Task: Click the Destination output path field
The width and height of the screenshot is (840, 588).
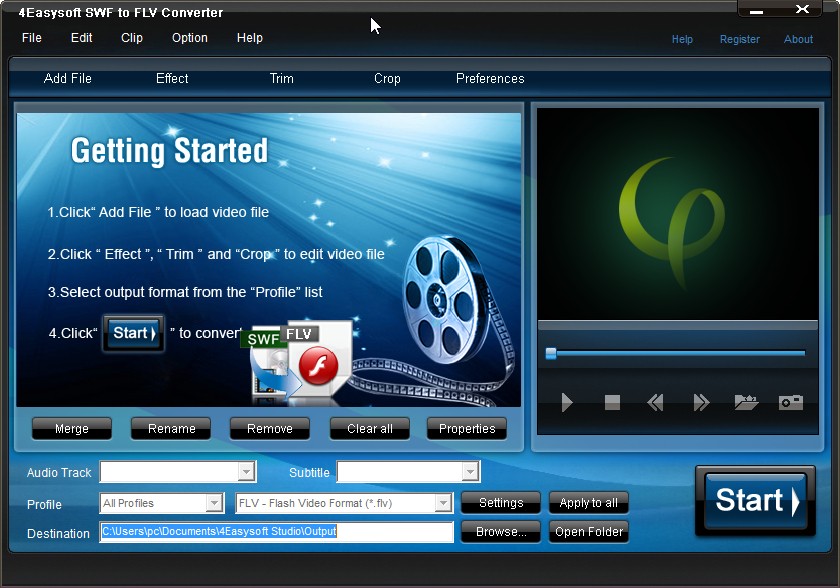Action: point(275,533)
